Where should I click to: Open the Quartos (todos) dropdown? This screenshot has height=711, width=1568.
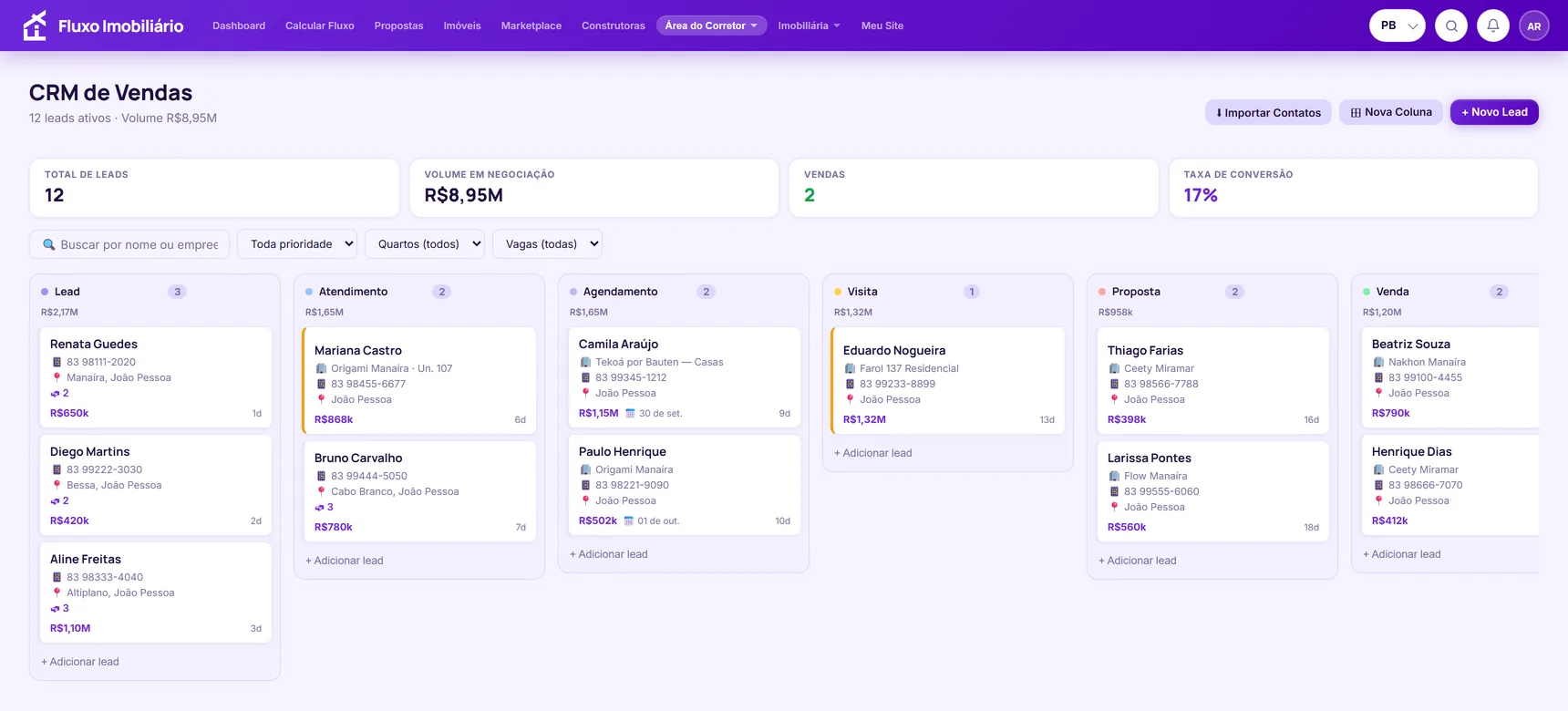(x=425, y=244)
